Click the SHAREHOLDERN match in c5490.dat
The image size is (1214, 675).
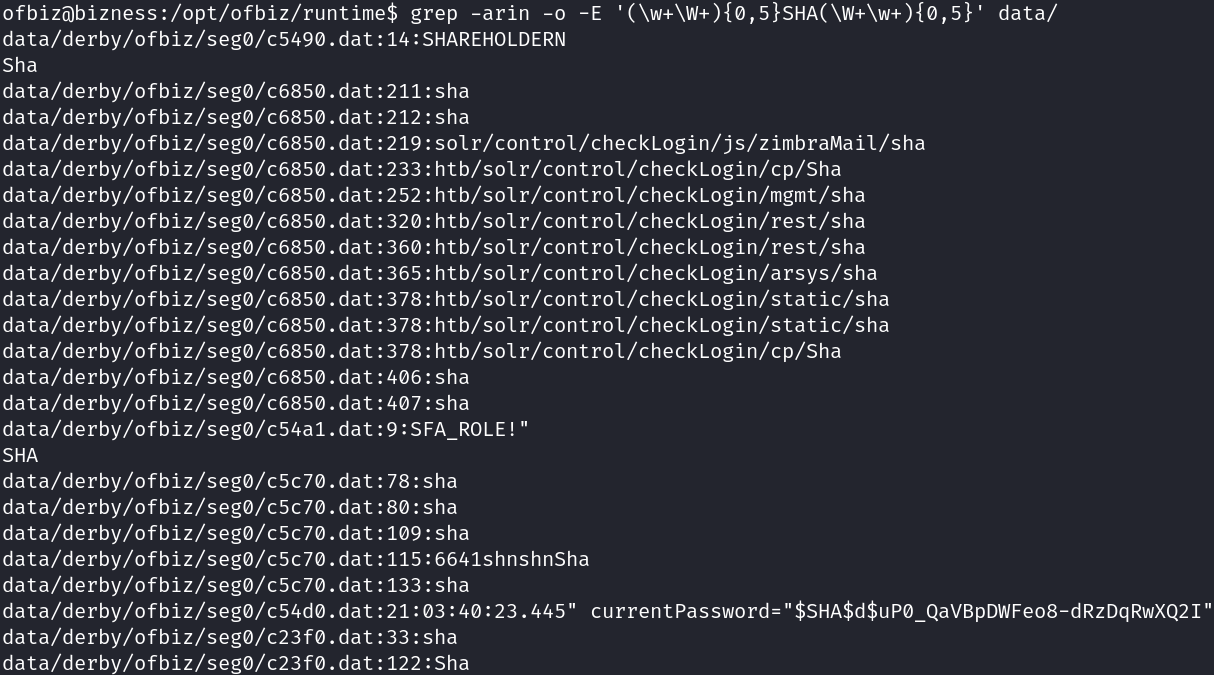(x=494, y=40)
